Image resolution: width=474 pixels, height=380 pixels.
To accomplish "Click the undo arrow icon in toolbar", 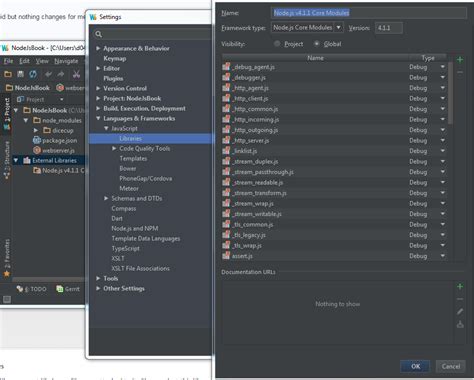I will click(48, 74).
